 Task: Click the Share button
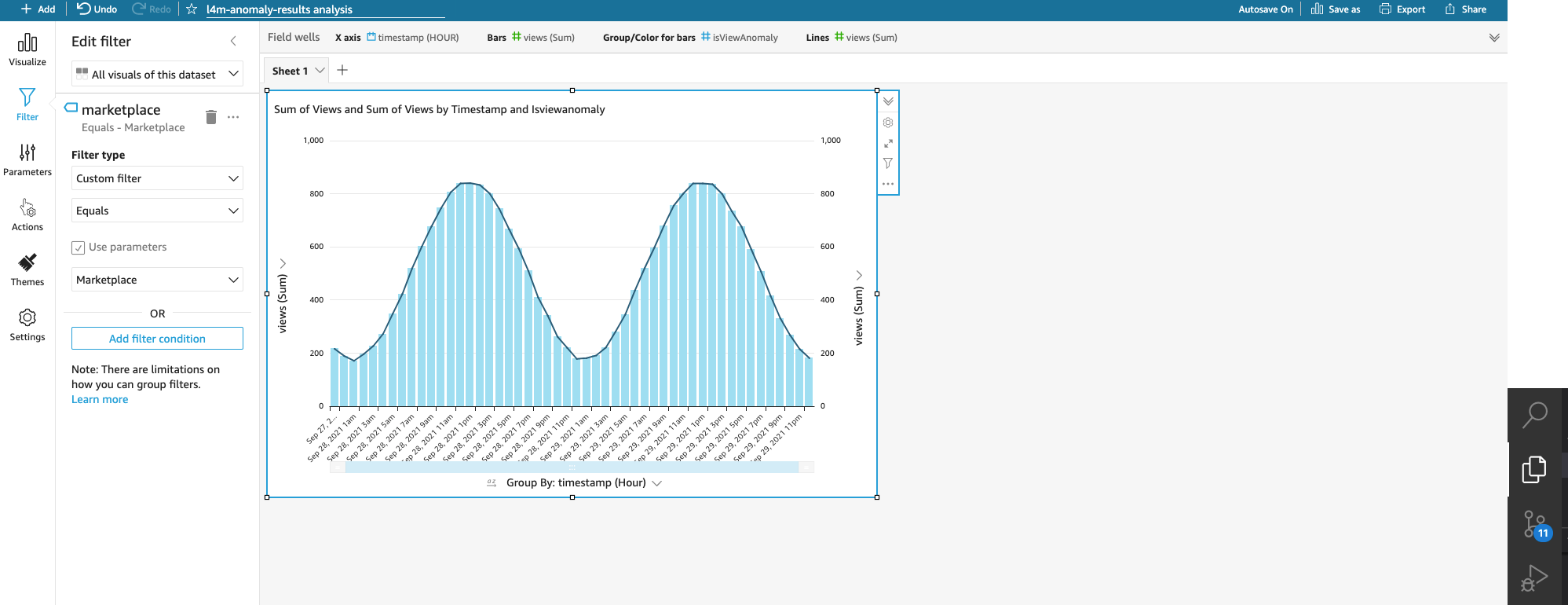(1466, 9)
